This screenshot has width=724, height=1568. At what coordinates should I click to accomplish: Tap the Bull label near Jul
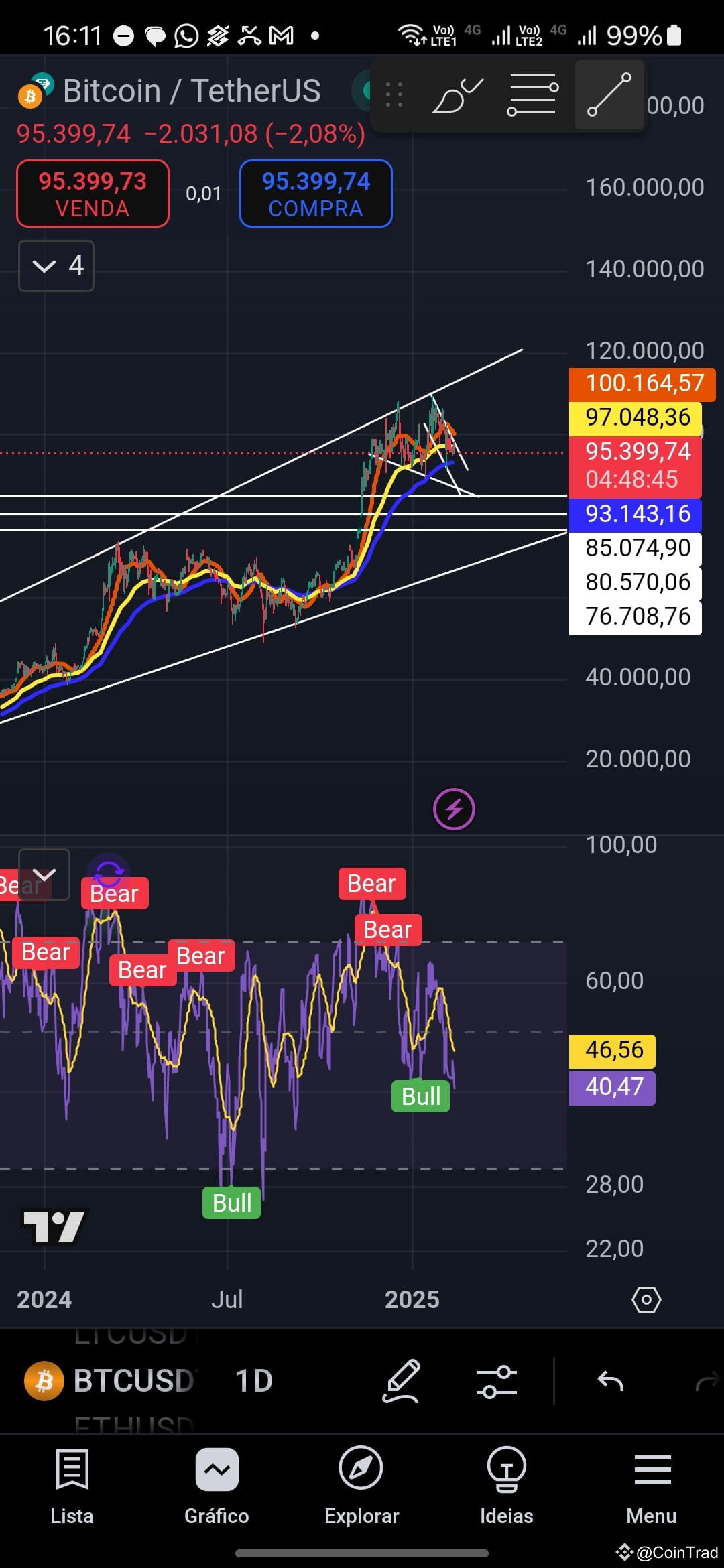[232, 1203]
